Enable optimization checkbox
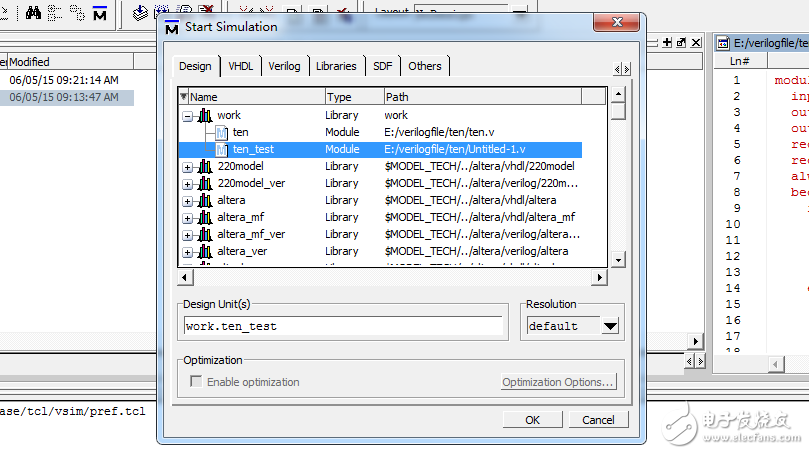 [196, 381]
